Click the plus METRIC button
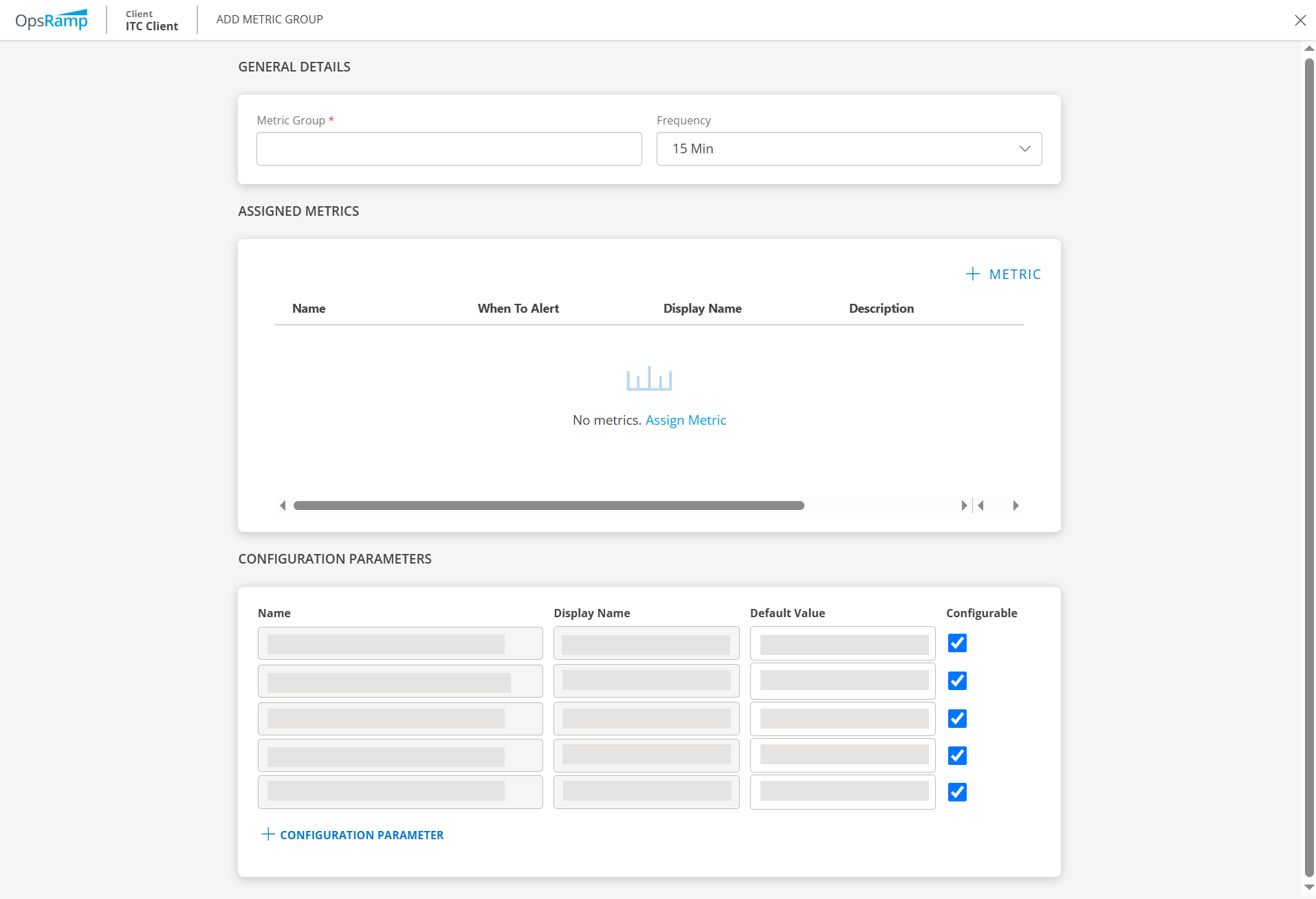 1003,274
